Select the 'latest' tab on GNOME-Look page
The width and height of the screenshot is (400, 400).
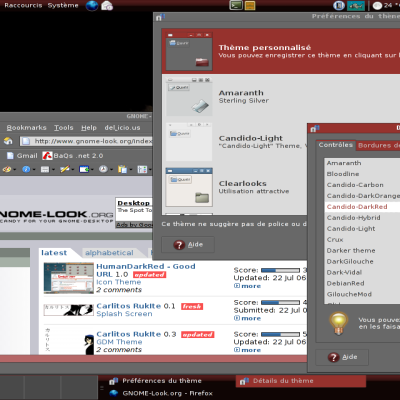click(54, 253)
